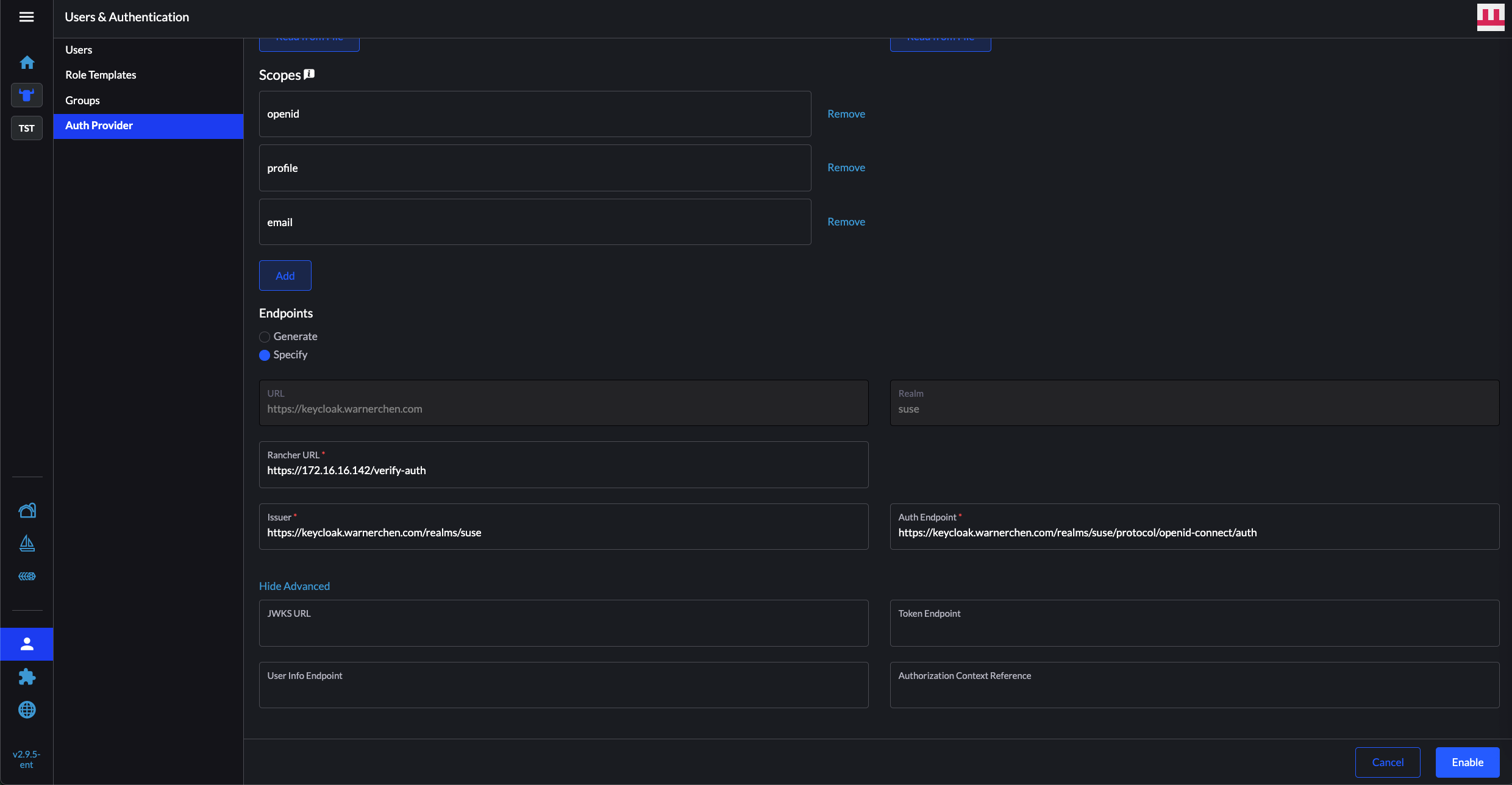This screenshot has height=785, width=1512.
Task: Click the Token Endpoint input field
Action: (1194, 629)
